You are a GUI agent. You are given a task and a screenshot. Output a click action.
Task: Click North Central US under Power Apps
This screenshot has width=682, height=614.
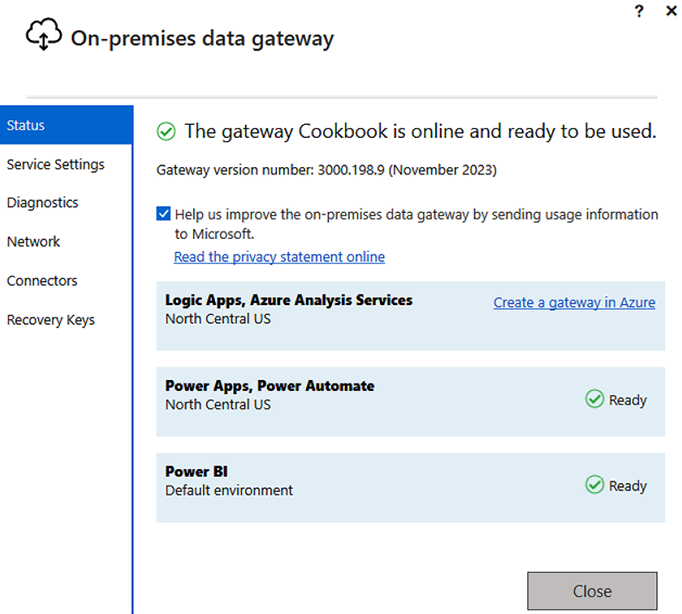pyautogui.click(x=218, y=404)
